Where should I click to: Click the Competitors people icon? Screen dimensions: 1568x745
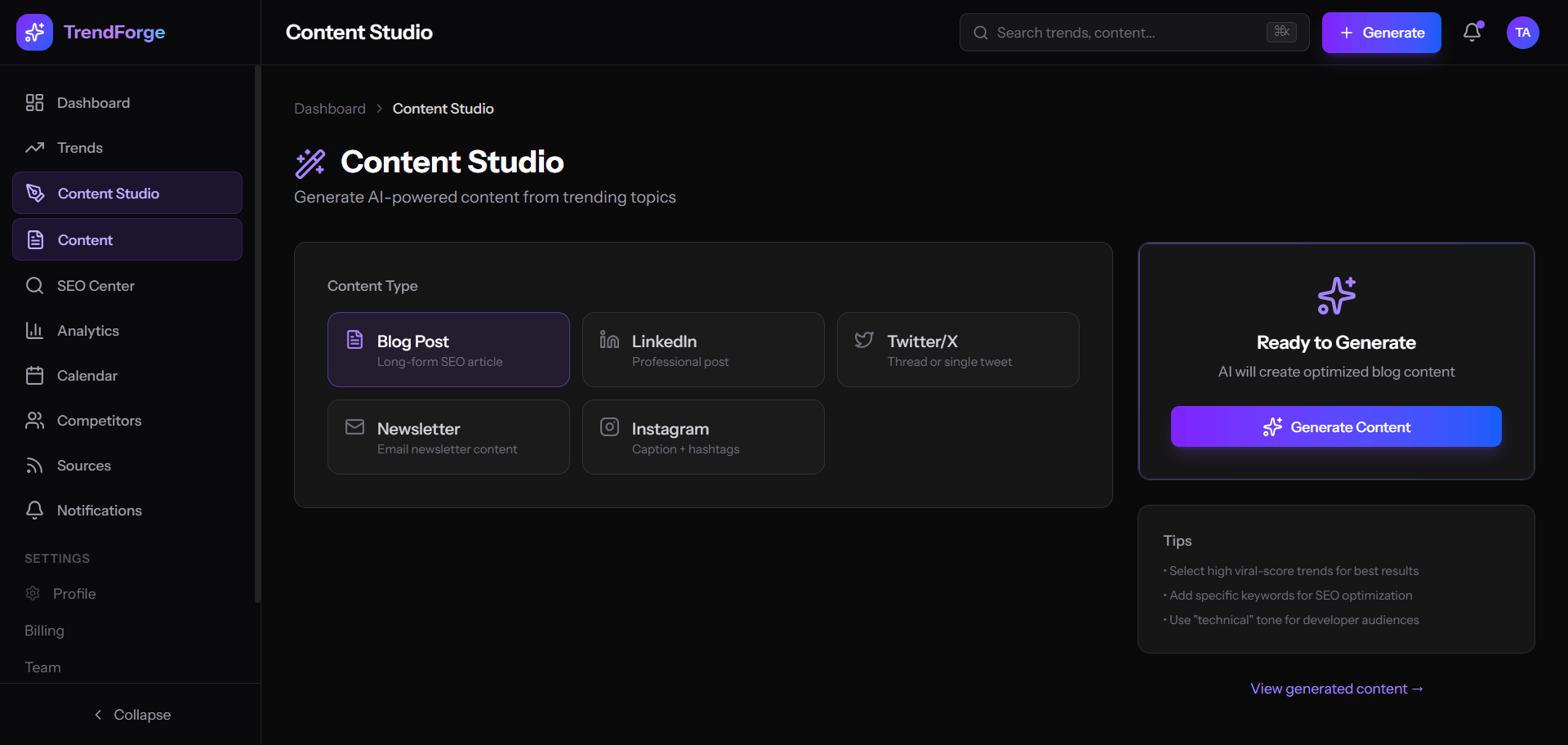point(34,421)
